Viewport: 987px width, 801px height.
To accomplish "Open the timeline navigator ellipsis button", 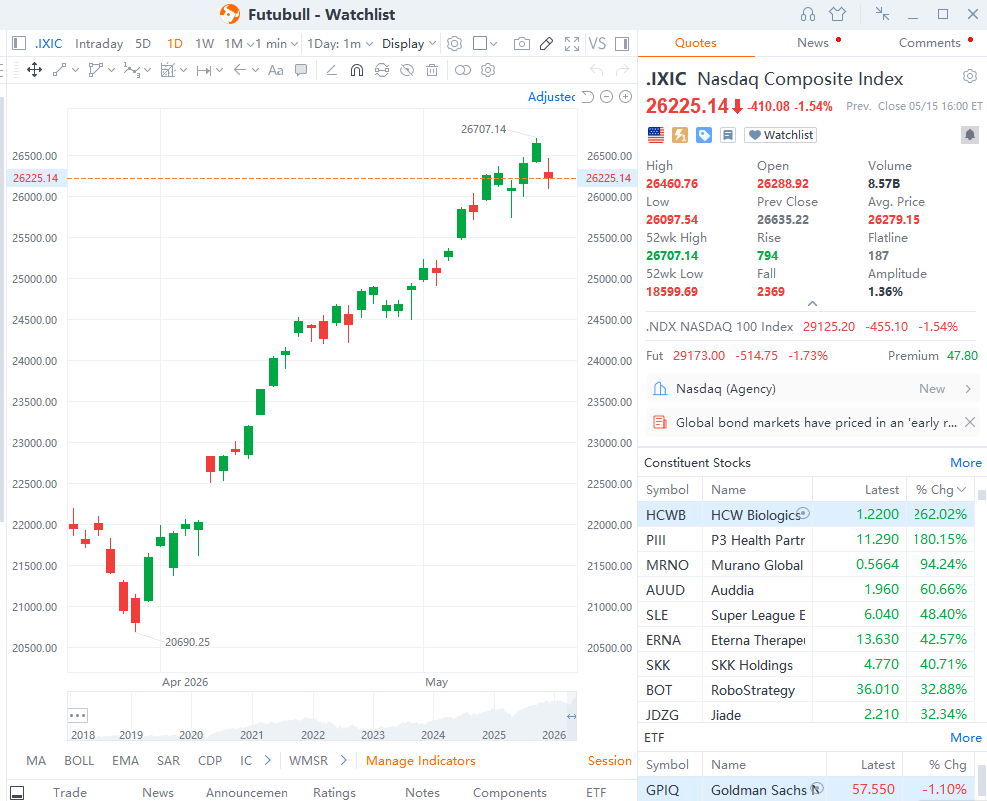I will [x=77, y=715].
